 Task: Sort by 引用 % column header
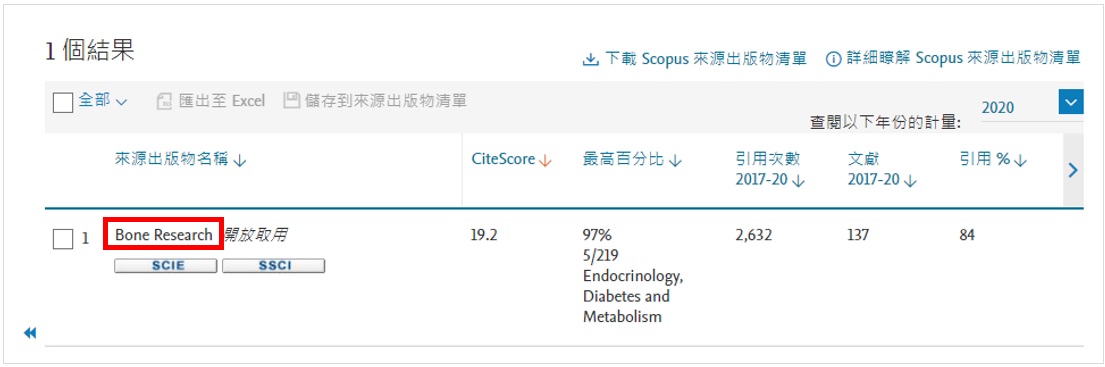pyautogui.click(x=994, y=160)
